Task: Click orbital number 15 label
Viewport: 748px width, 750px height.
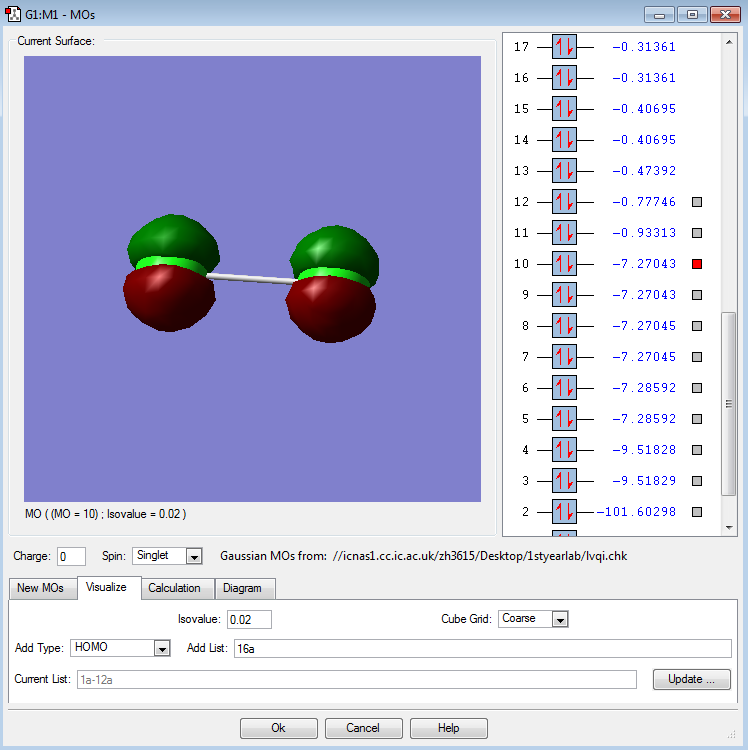Action: click(x=521, y=109)
